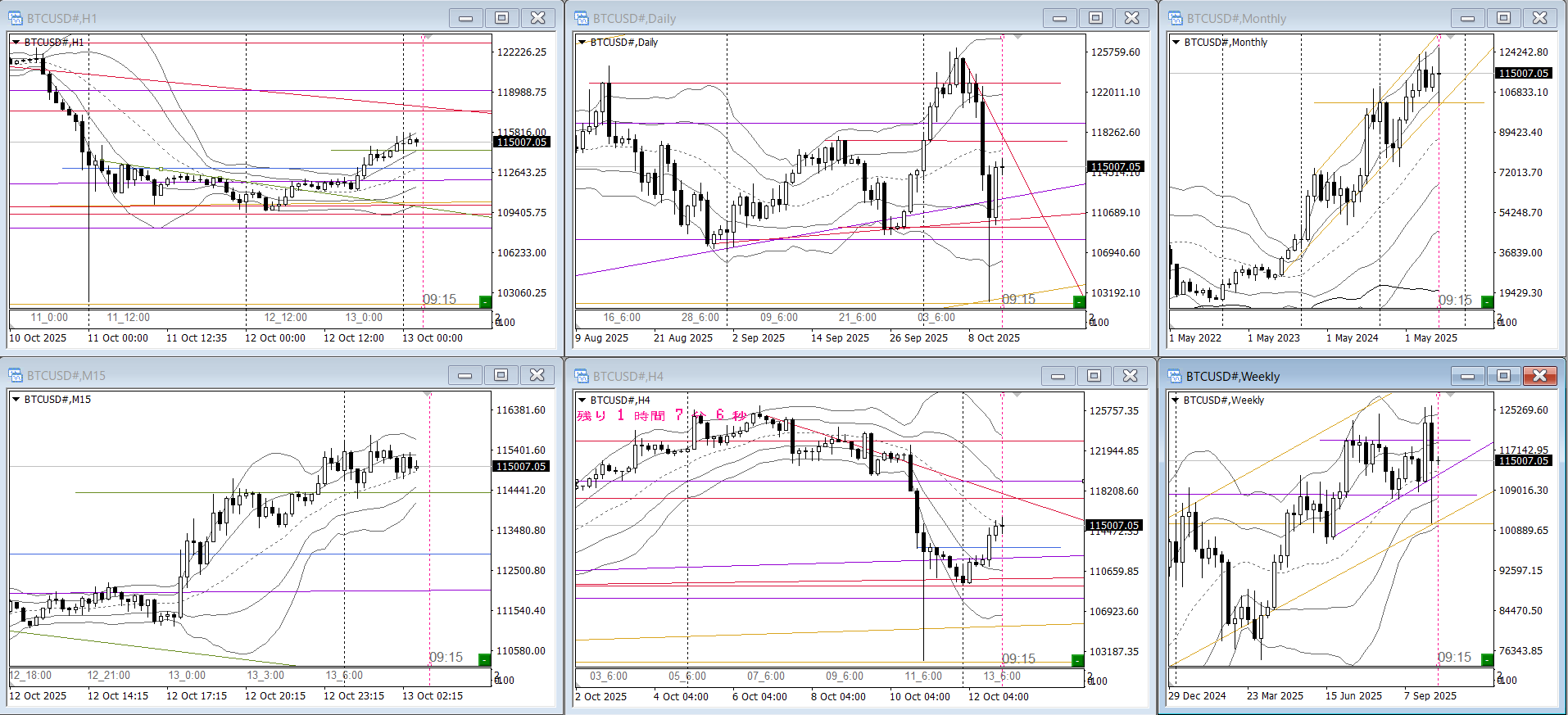Minimize the BTCUSD#,Daily chart window

point(1059,18)
